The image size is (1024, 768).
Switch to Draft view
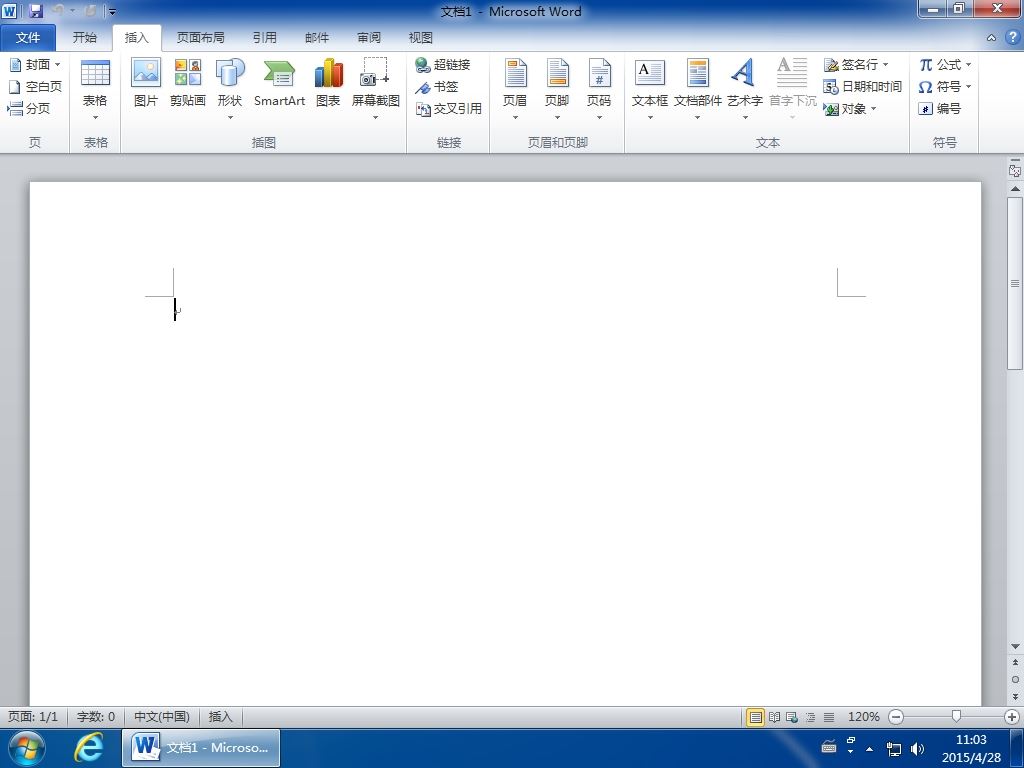(x=829, y=717)
